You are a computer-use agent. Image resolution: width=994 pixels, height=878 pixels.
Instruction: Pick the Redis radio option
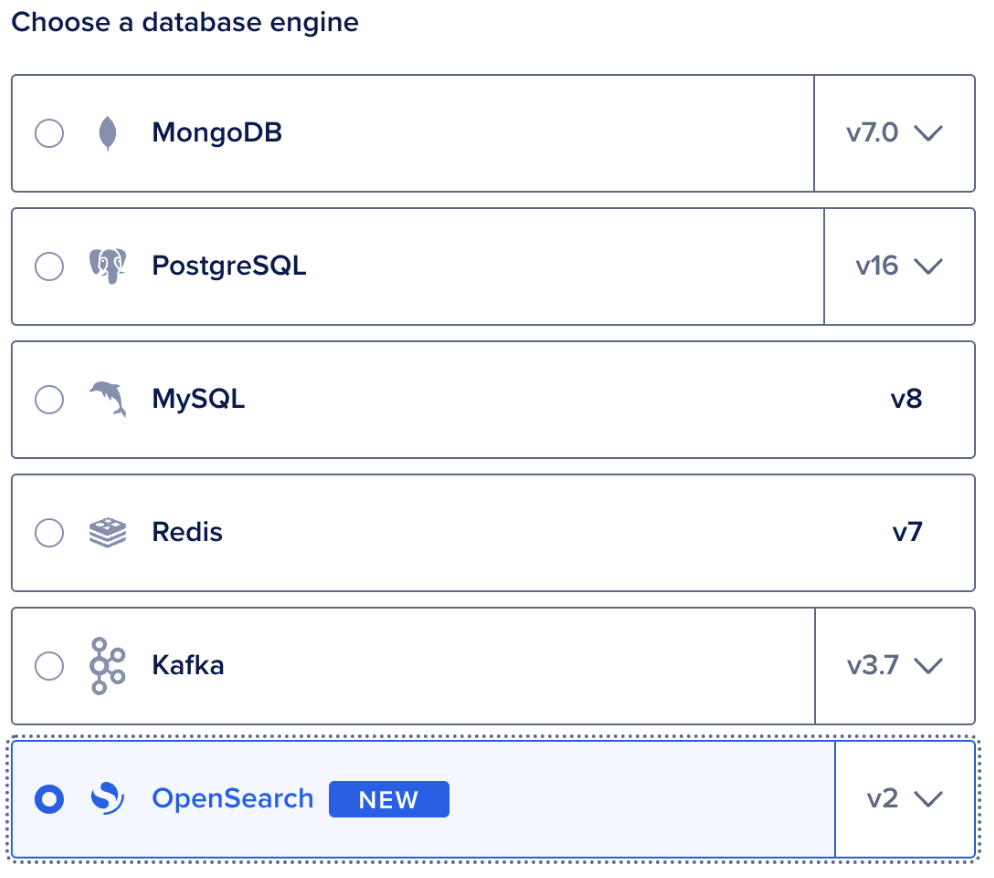49,533
